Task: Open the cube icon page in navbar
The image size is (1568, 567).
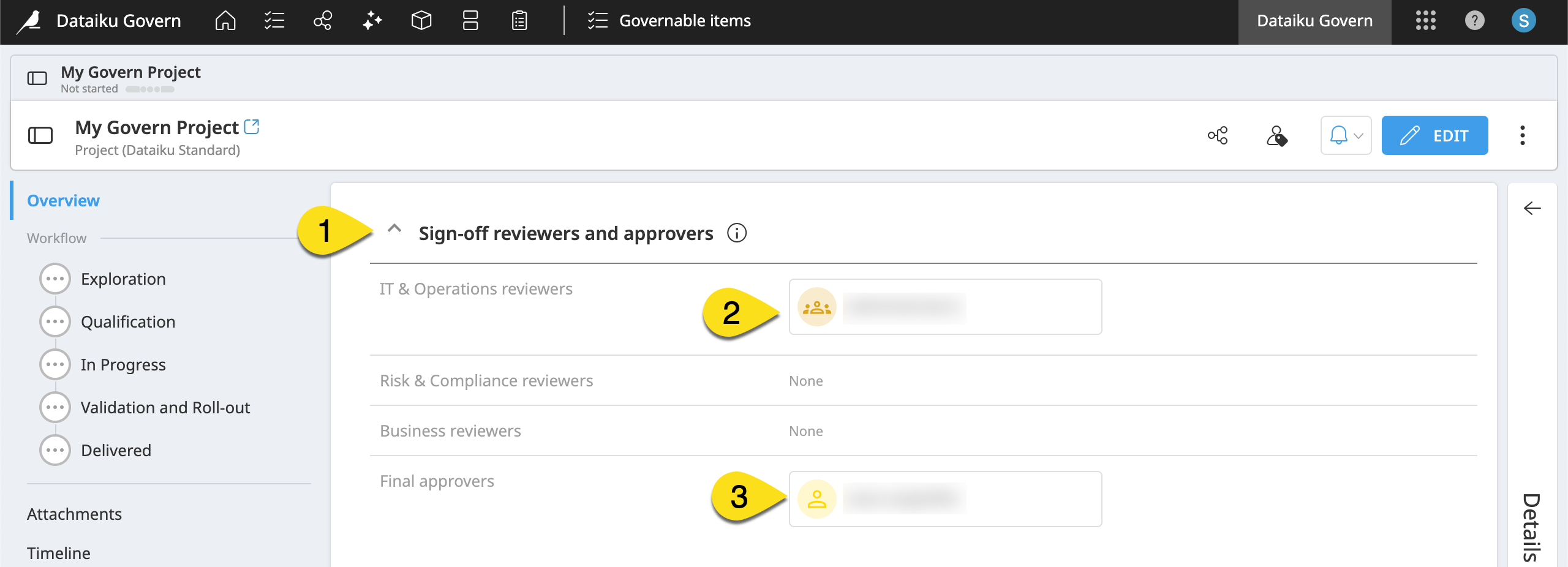Action: (421, 21)
